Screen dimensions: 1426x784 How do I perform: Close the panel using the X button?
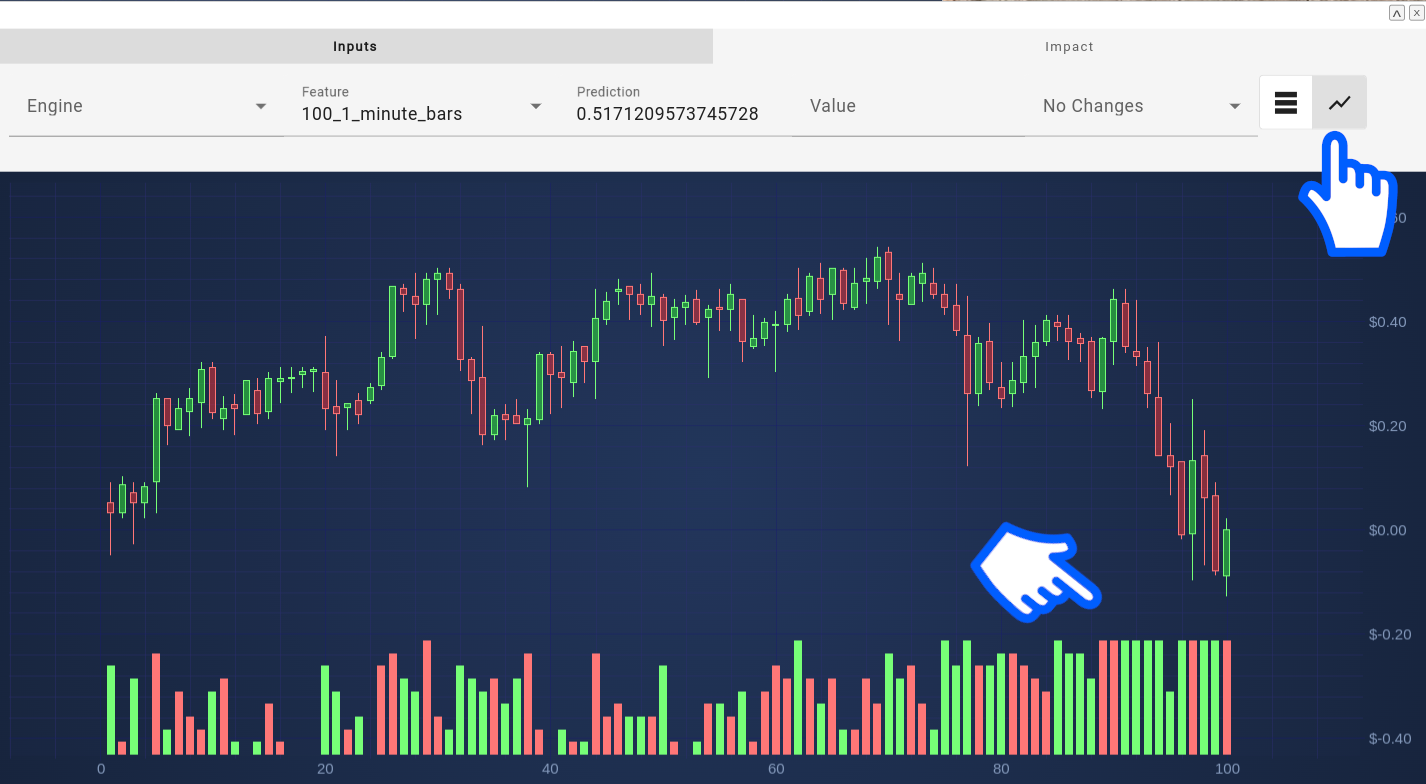pyautogui.click(x=1415, y=13)
